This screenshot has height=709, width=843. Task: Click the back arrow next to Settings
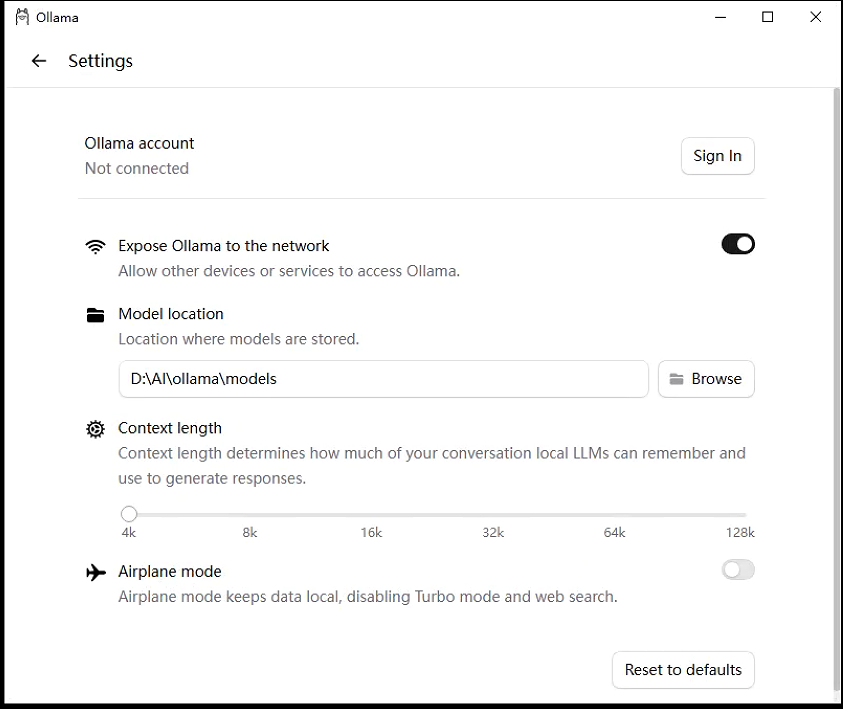coord(39,61)
